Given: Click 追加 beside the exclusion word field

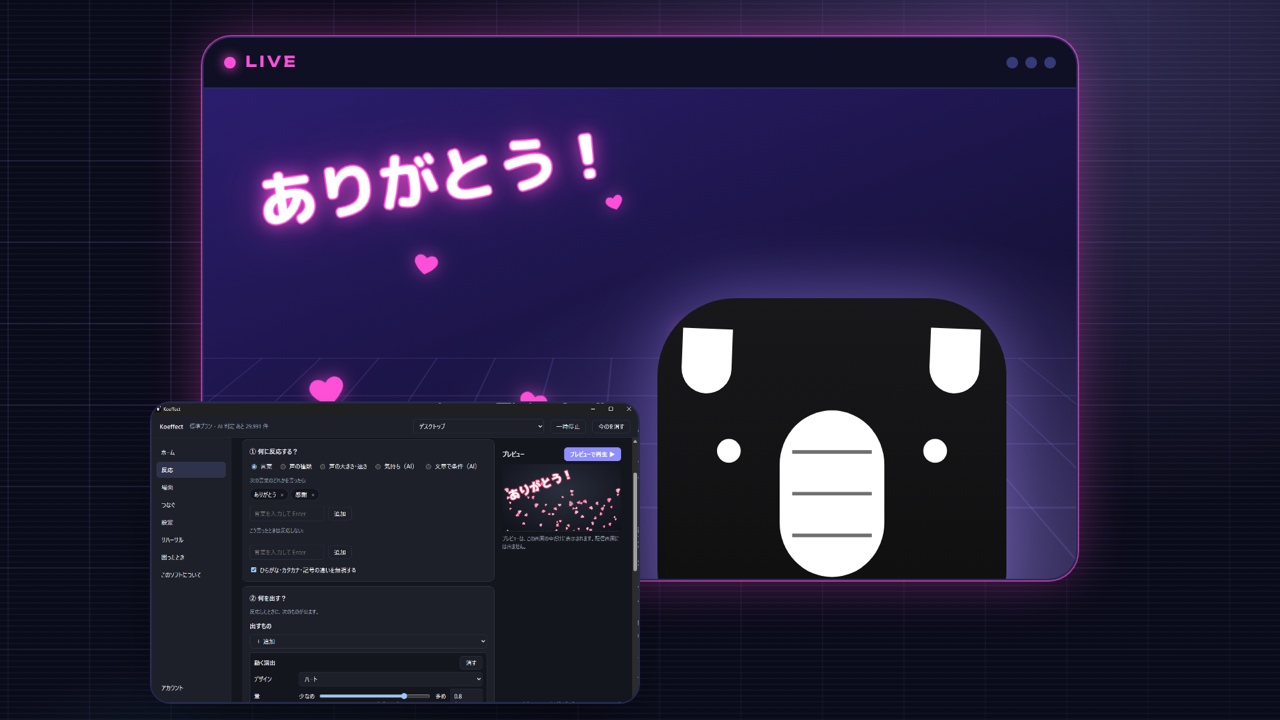Looking at the screenshot, I should click(340, 552).
